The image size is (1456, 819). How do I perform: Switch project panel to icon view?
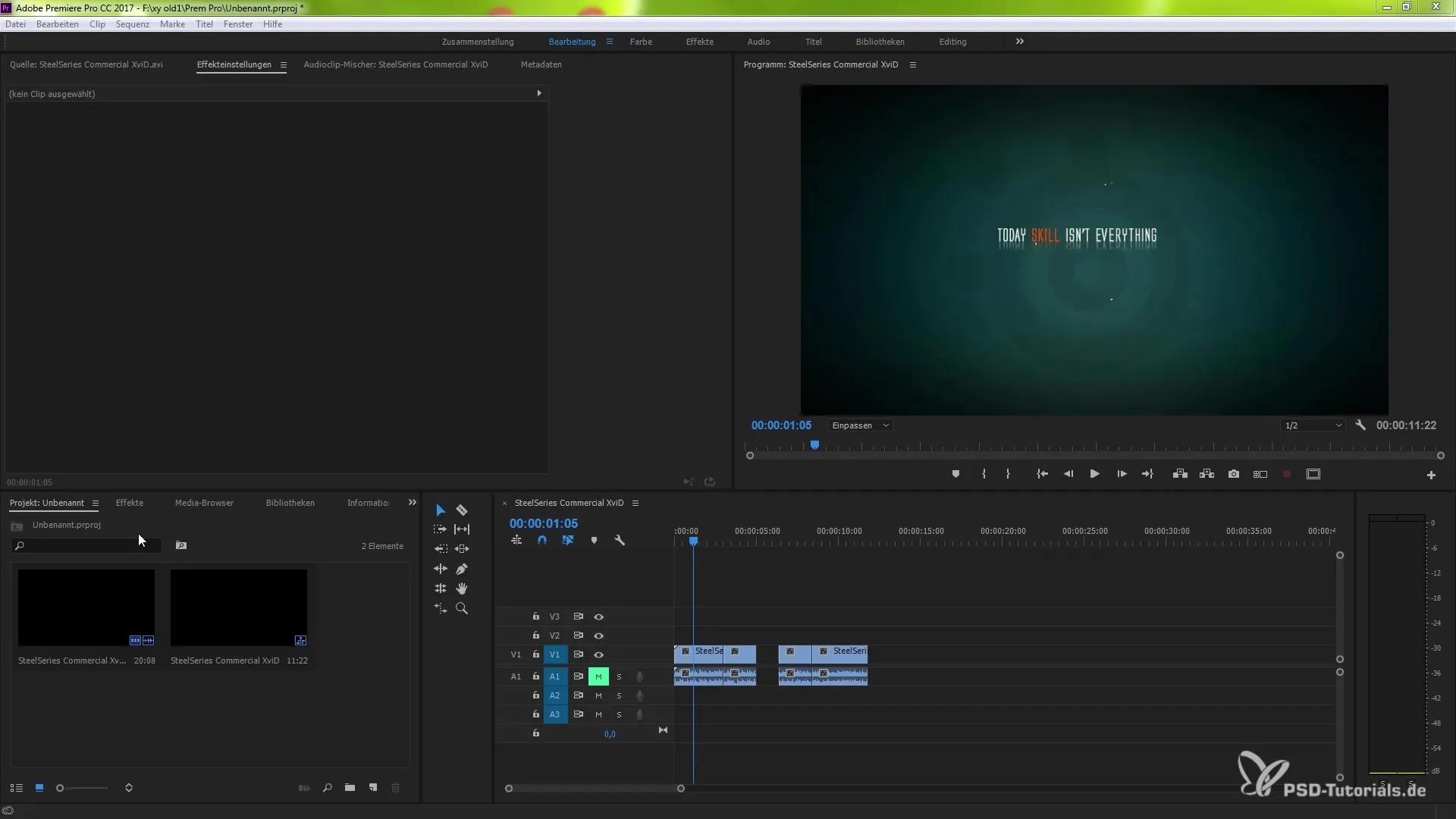pyautogui.click(x=39, y=788)
